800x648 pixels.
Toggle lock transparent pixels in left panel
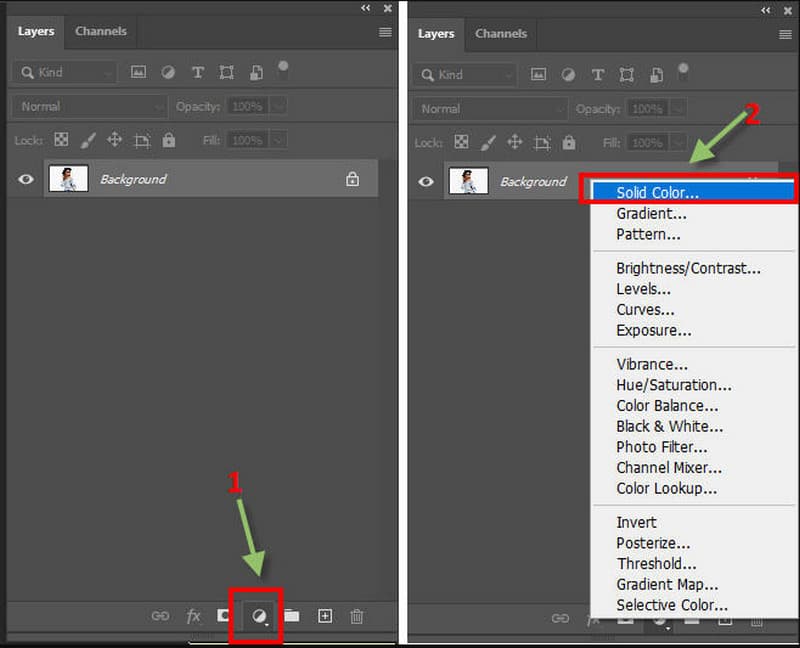pos(61,140)
